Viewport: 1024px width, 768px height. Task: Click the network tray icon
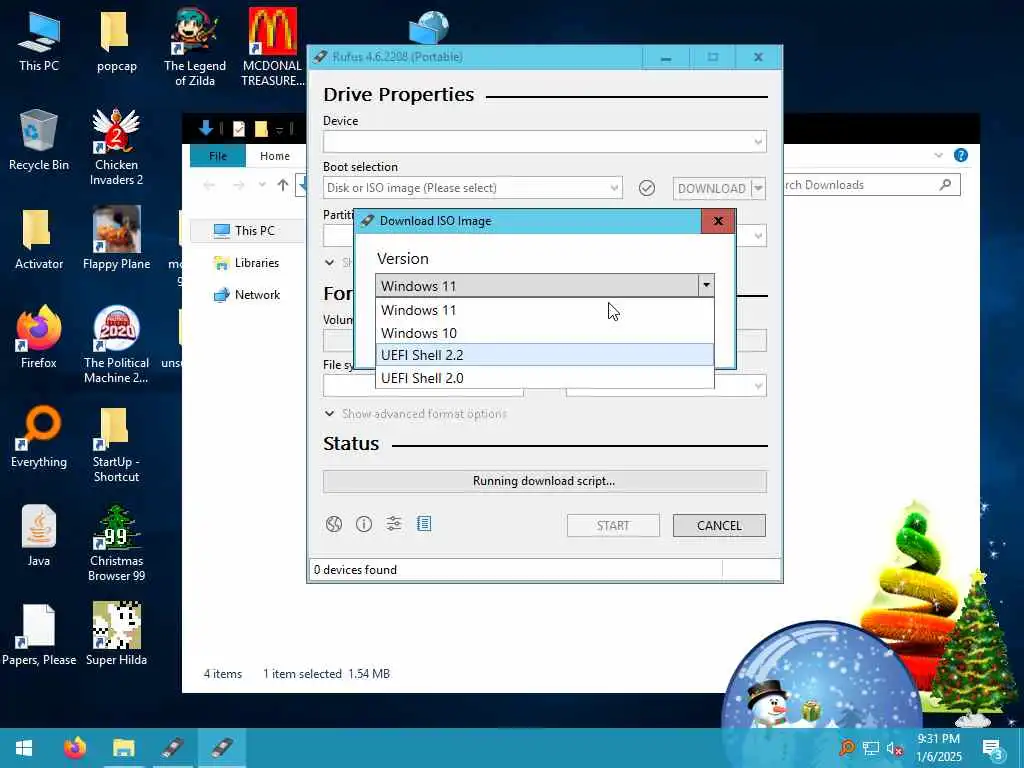coord(871,748)
